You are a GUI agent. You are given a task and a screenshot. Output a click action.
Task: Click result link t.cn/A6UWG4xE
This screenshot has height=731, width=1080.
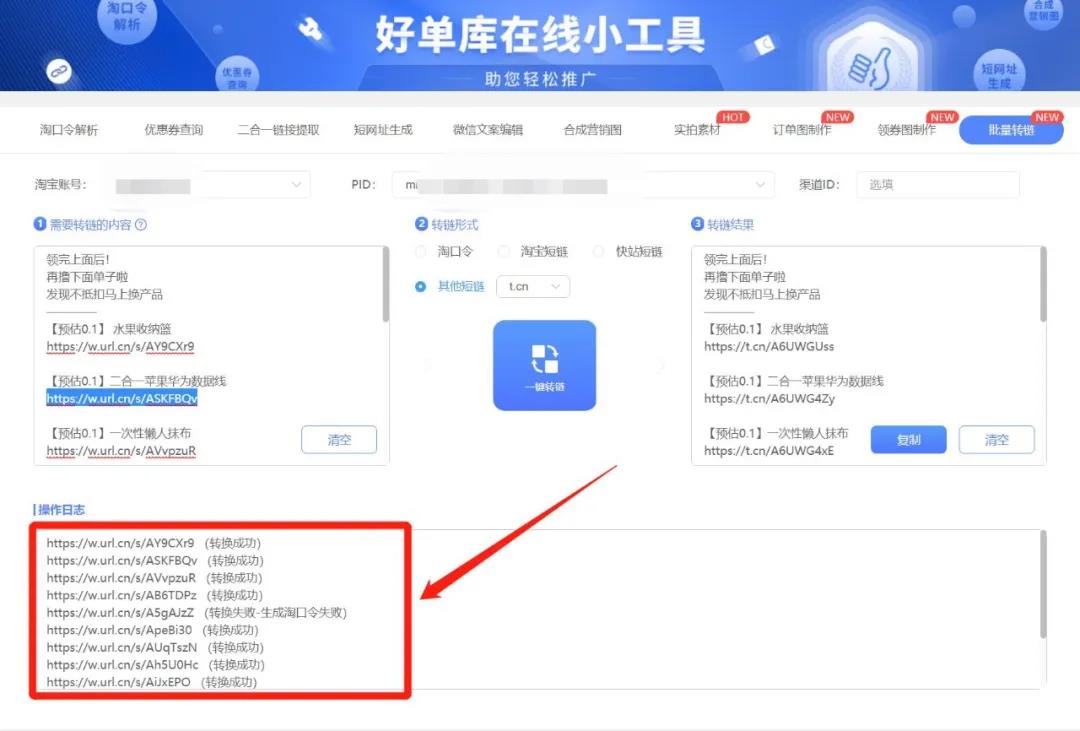point(769,451)
